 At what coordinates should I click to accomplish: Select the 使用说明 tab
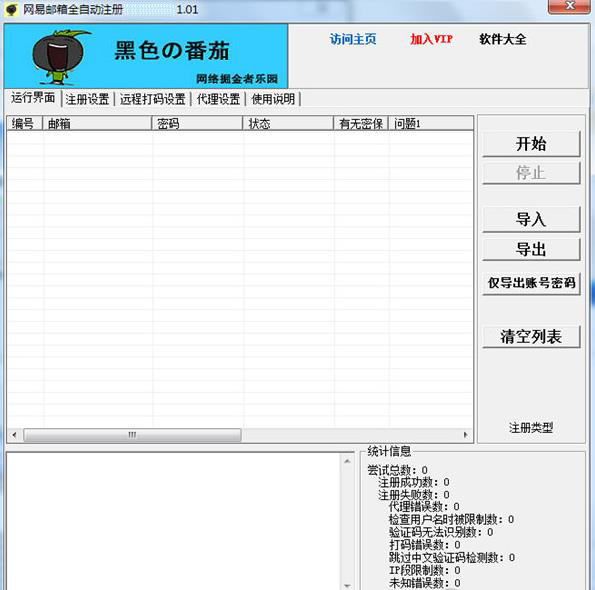coord(273,99)
